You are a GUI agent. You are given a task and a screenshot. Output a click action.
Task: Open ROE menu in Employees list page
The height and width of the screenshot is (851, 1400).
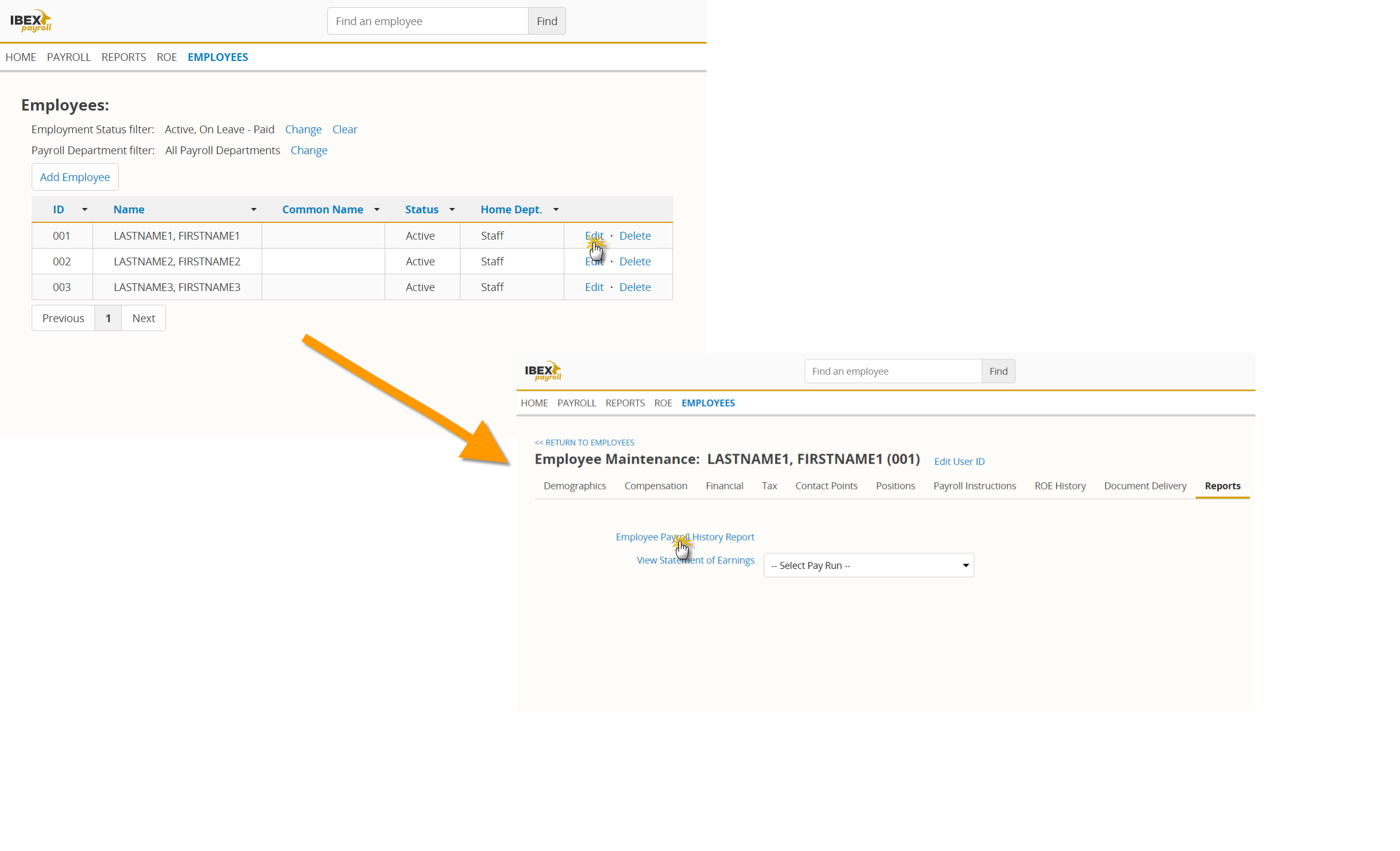167,57
